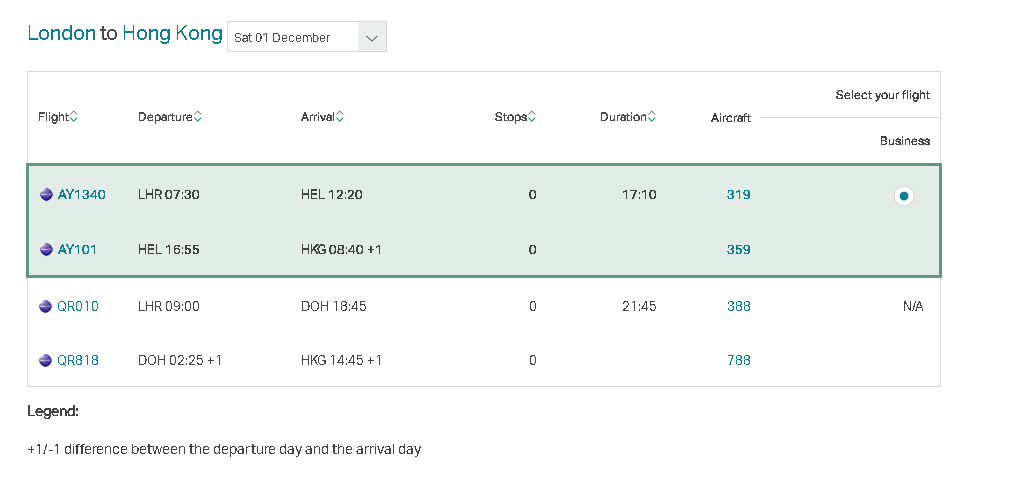
Task: View aircraft type 359 info
Action: coord(738,250)
